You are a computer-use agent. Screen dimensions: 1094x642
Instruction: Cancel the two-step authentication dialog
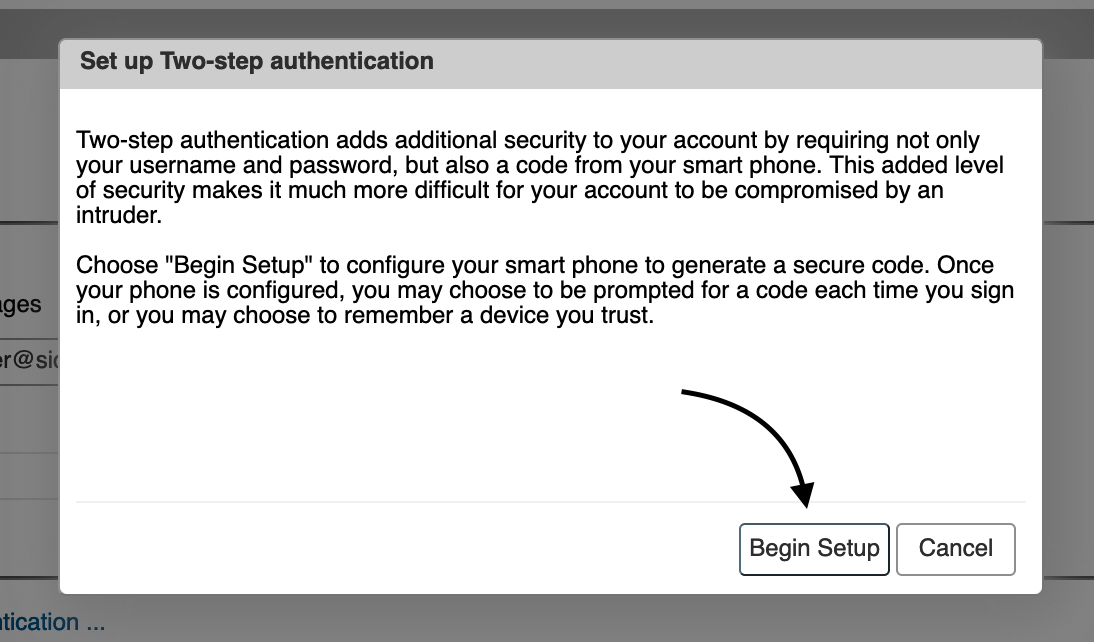pyautogui.click(x=956, y=549)
